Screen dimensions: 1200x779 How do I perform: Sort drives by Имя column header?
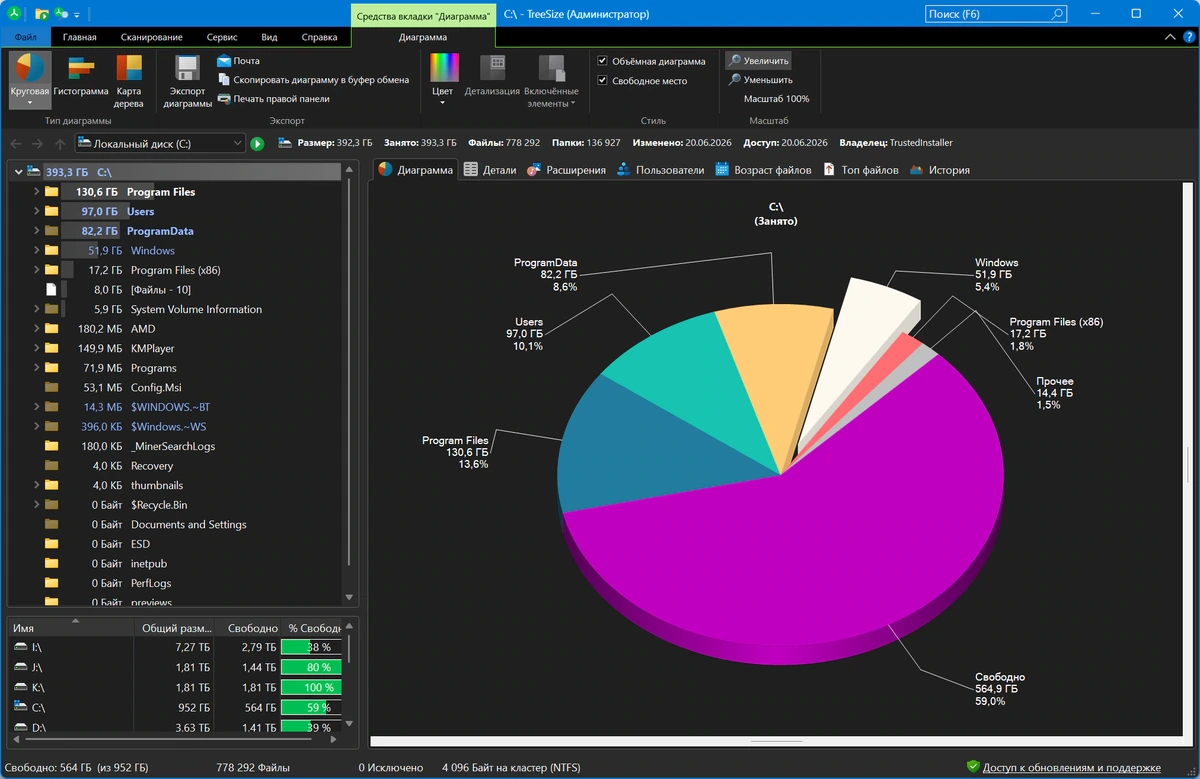pos(70,628)
